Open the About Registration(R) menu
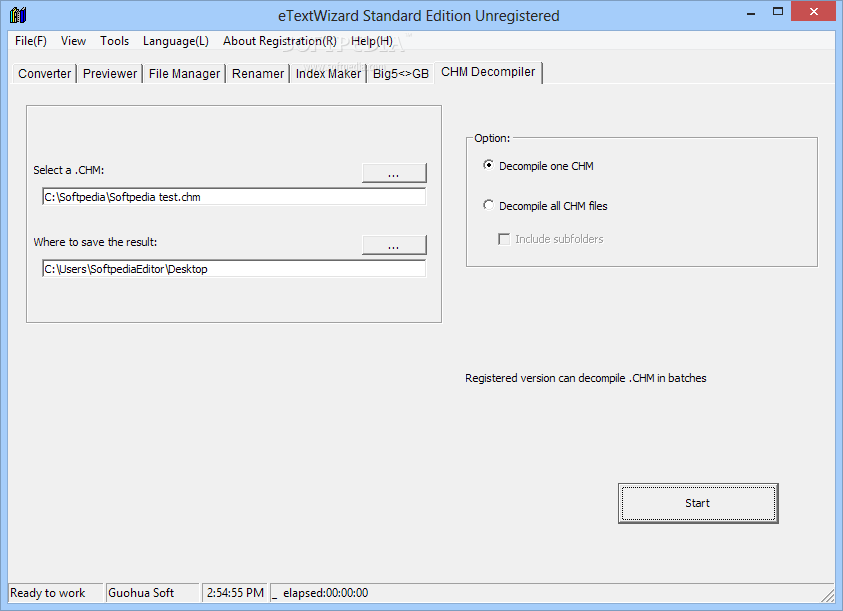843x611 pixels. 280,41
